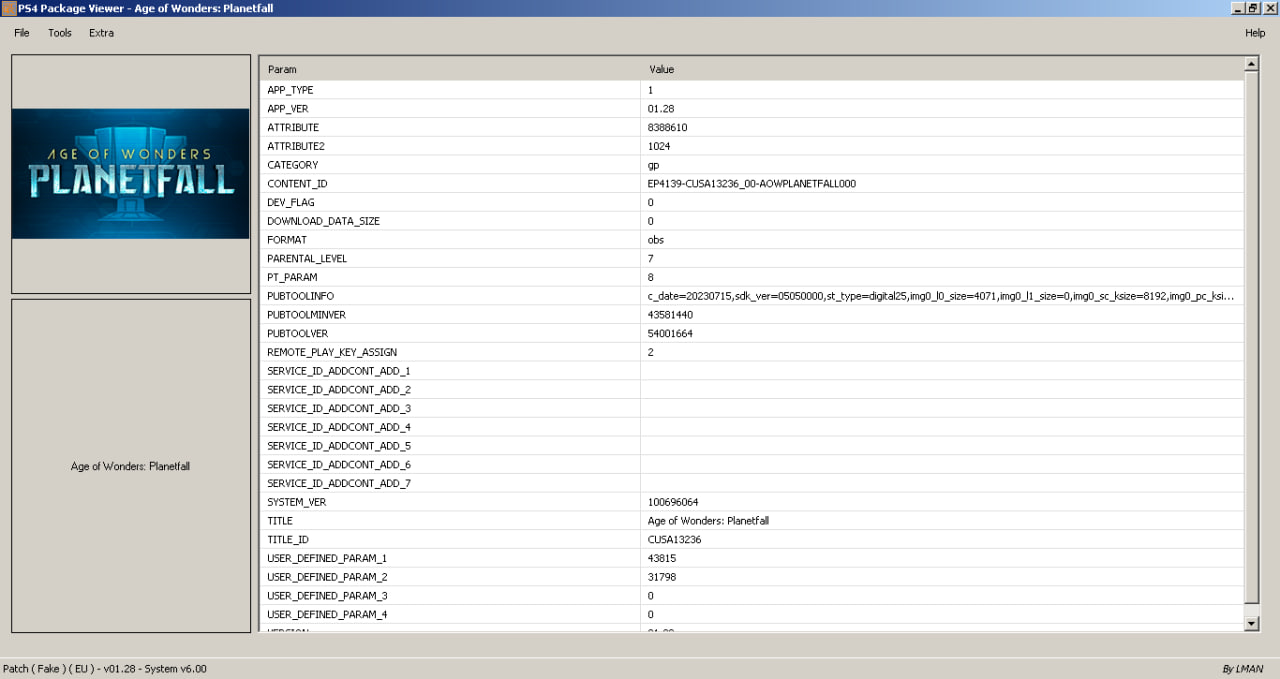
Task: Select the CONTENT_ID param
Action: click(x=297, y=184)
